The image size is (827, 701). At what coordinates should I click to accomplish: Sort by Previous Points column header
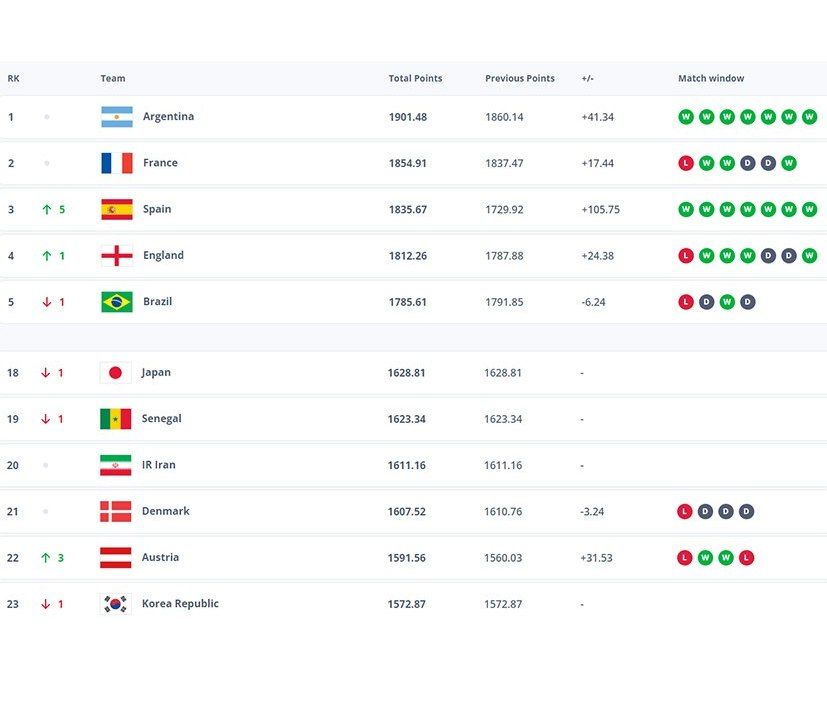pos(519,78)
